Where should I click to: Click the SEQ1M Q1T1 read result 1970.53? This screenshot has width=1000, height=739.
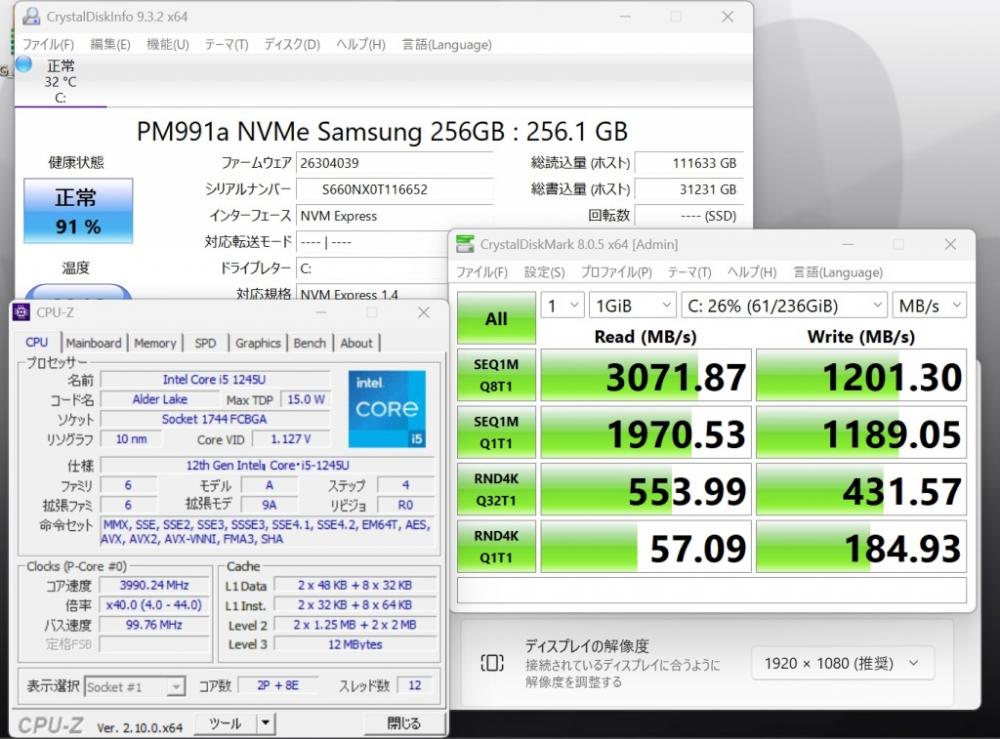point(646,433)
